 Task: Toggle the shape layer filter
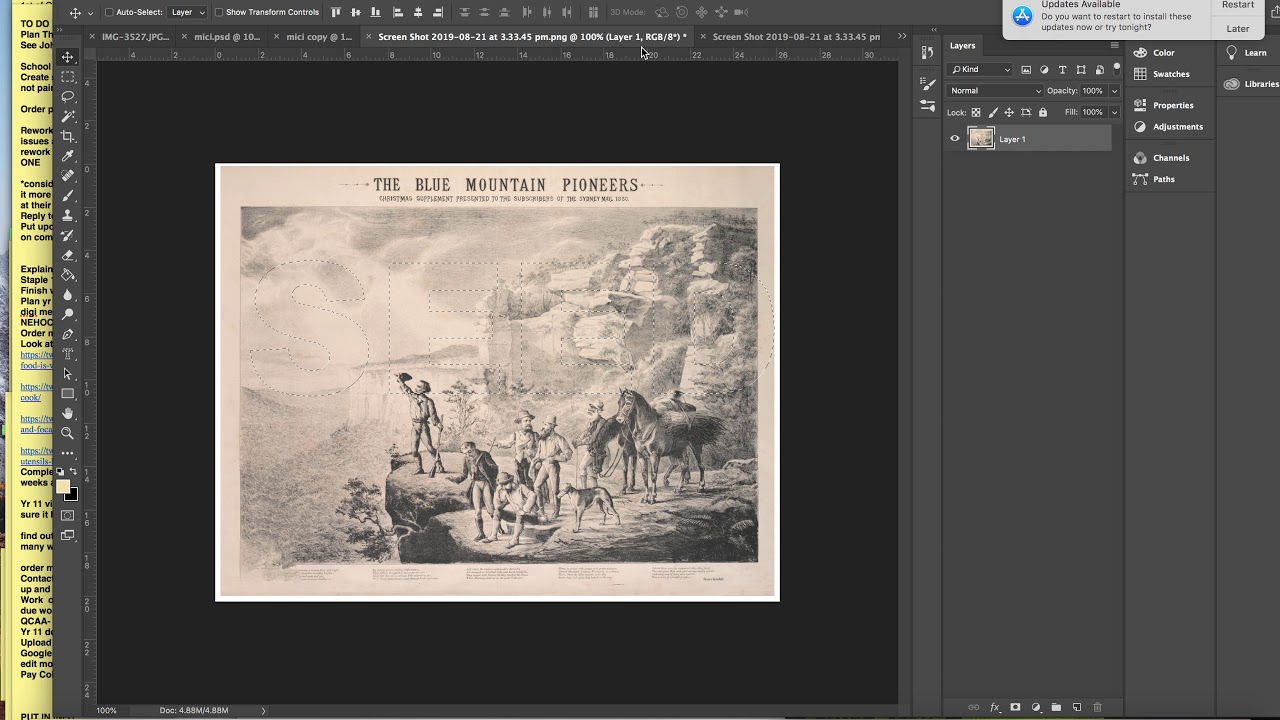click(x=1081, y=70)
